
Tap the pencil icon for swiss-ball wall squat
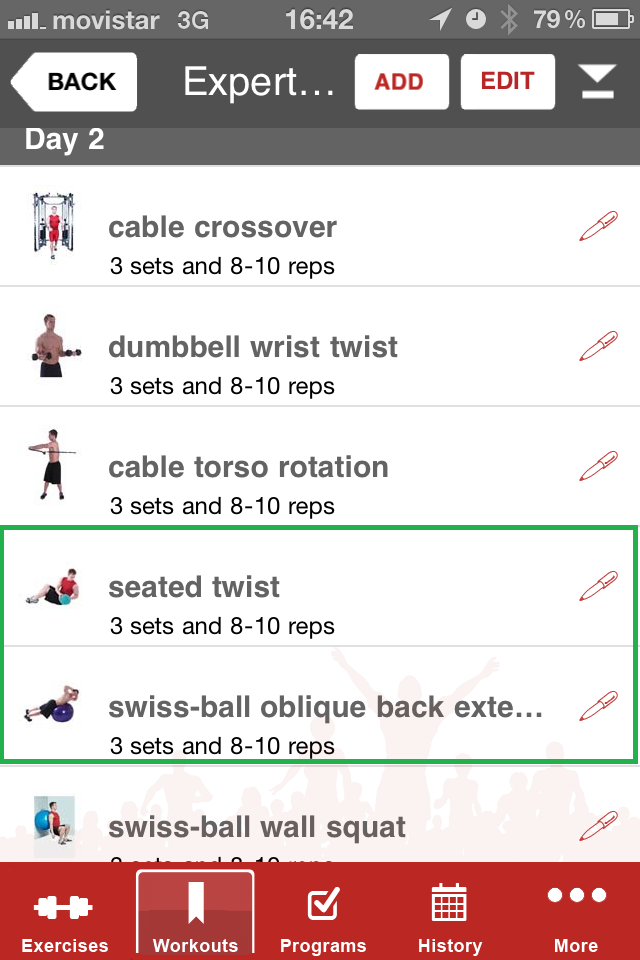click(598, 825)
